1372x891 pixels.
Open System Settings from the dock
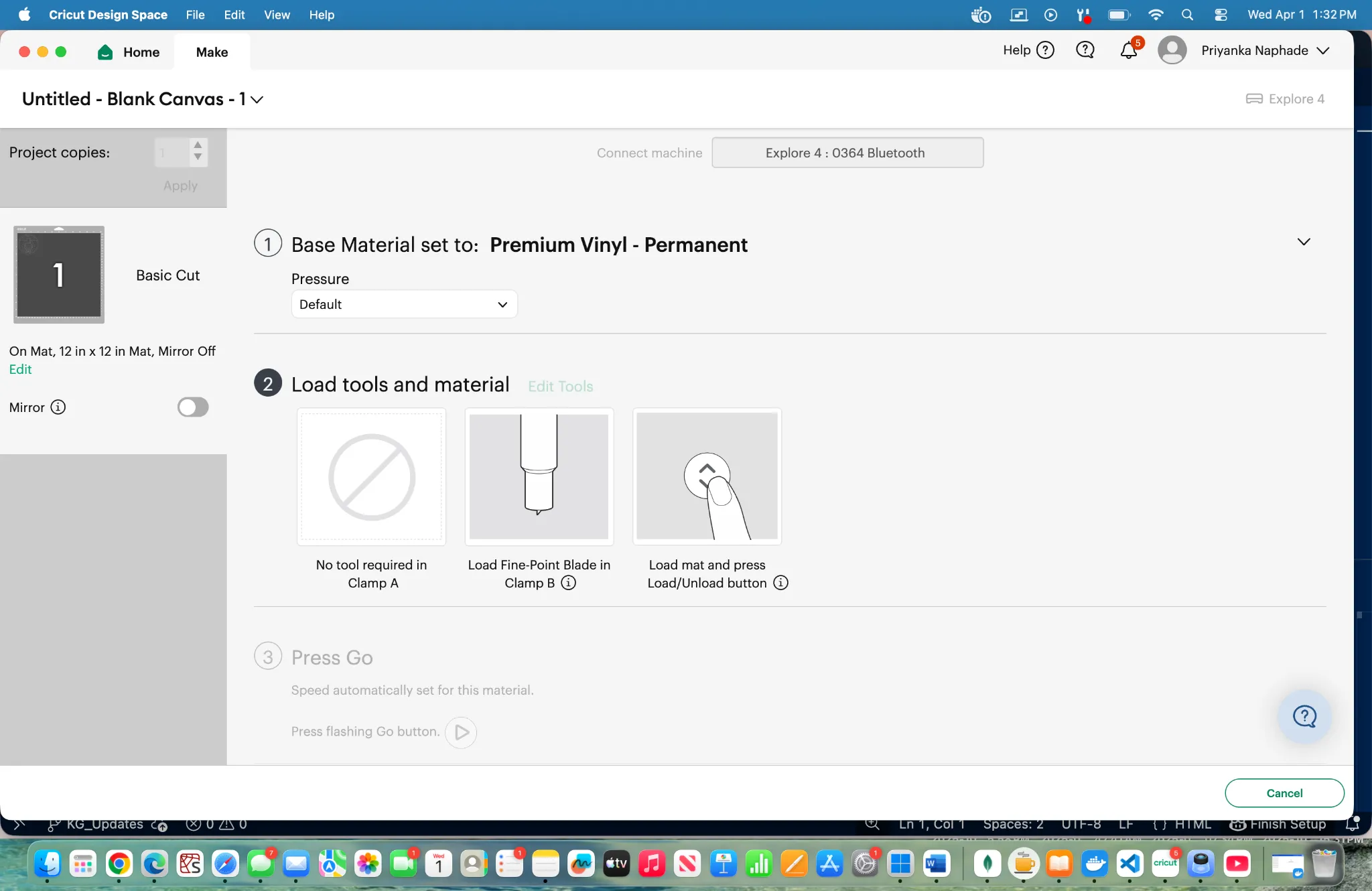point(864,864)
